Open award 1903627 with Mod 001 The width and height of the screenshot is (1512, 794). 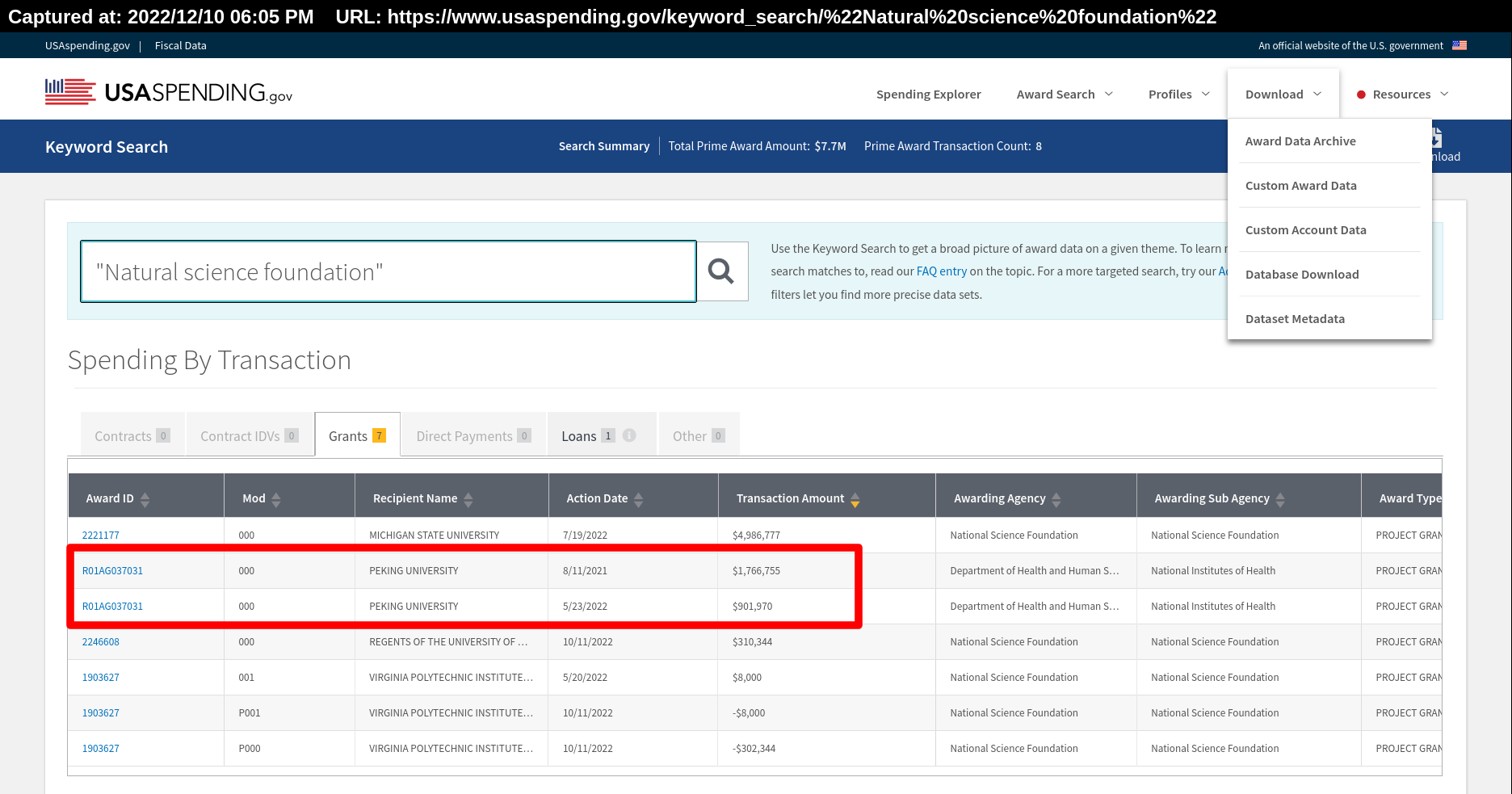pyautogui.click(x=101, y=678)
